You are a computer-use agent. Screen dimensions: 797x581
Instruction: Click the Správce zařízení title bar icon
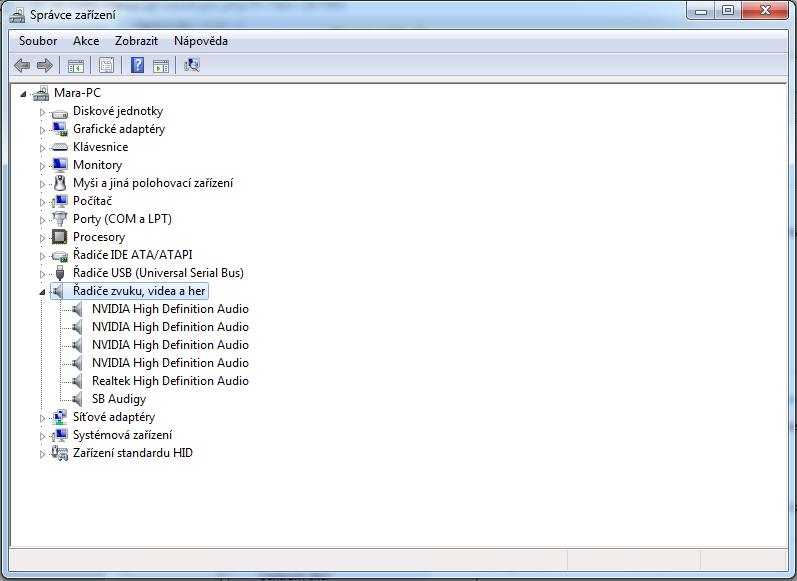pyautogui.click(x=17, y=15)
